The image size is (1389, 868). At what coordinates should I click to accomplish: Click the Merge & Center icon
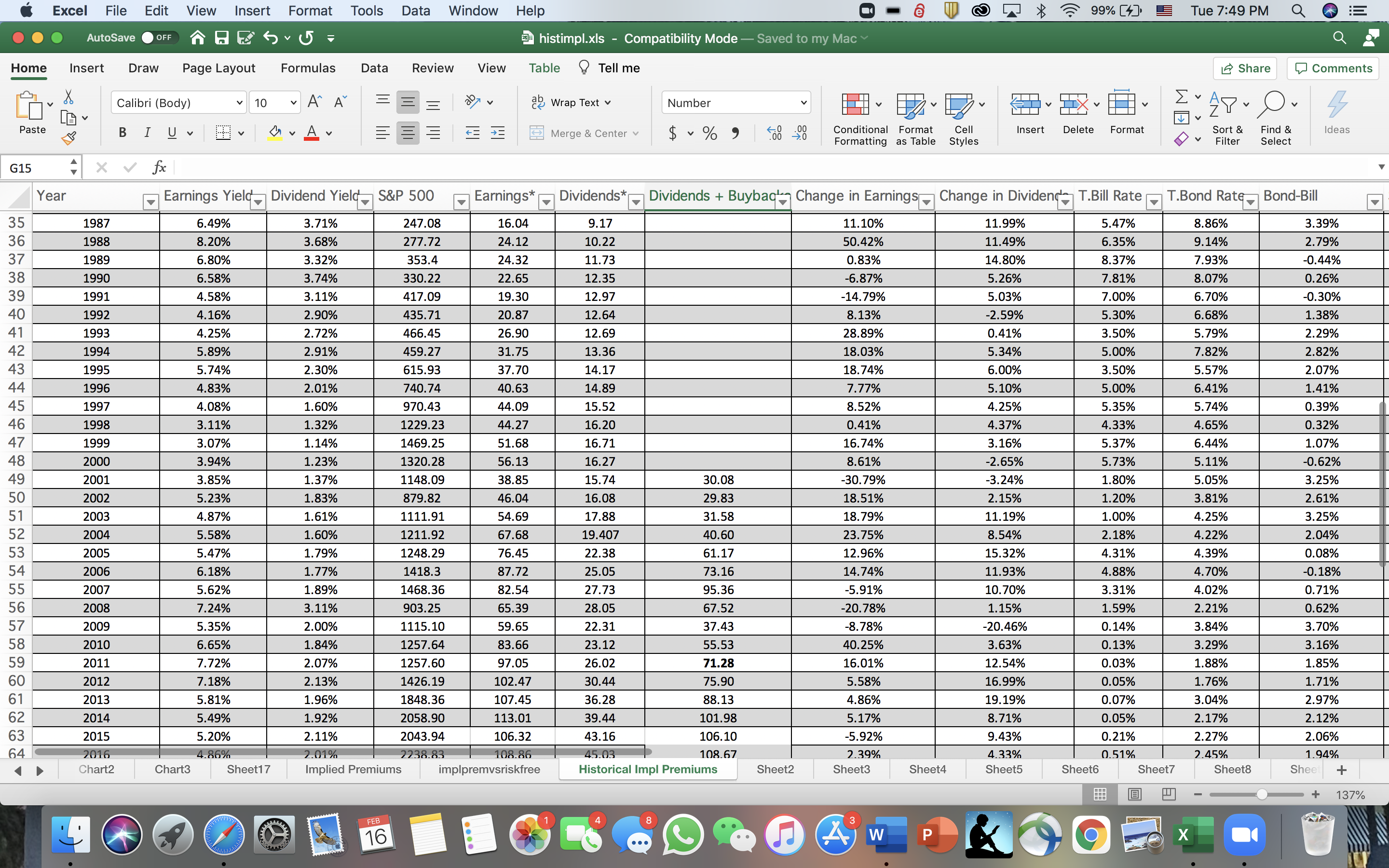point(537,133)
